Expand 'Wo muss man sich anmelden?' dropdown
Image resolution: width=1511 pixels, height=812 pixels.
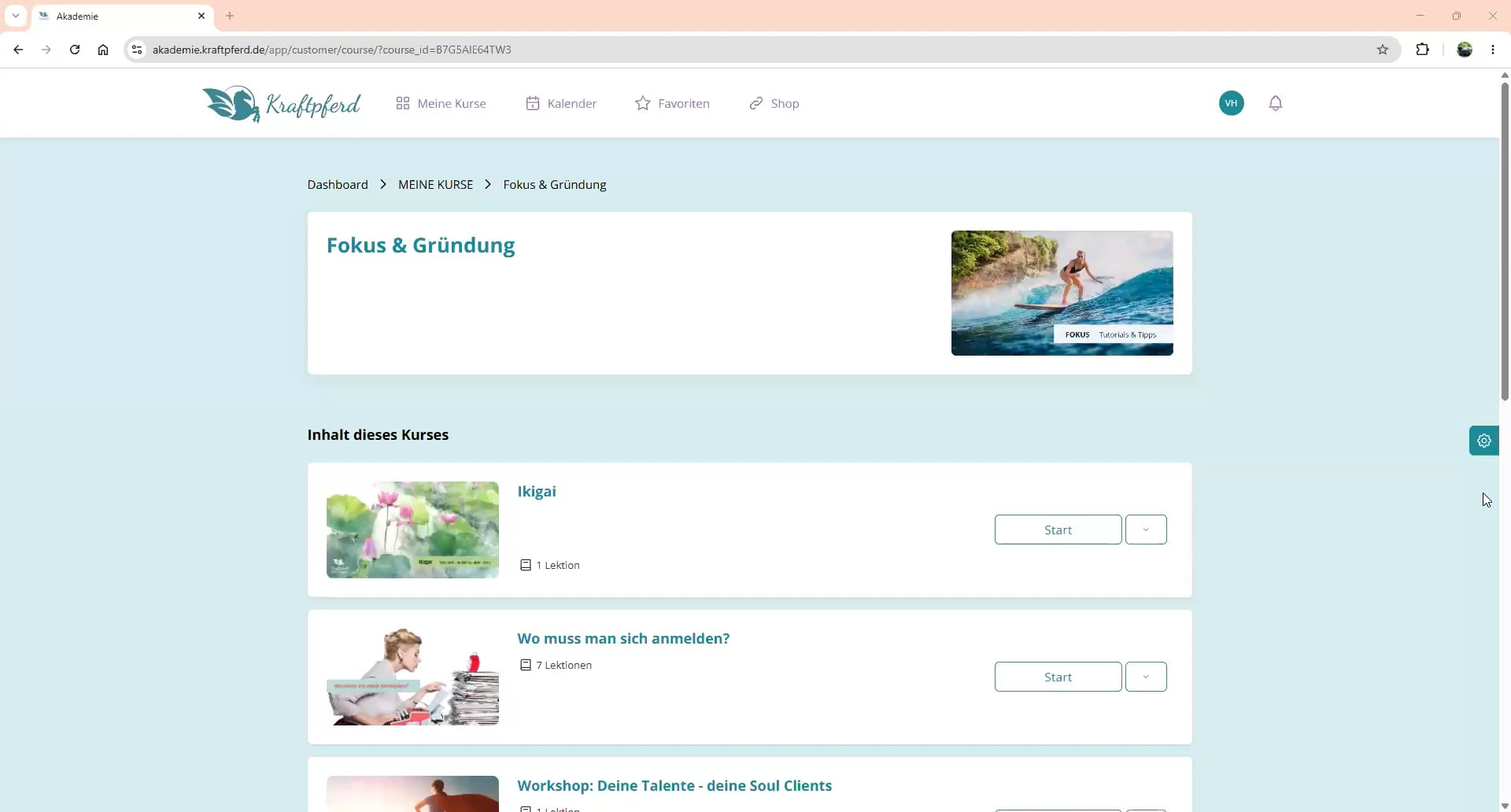point(1146,677)
